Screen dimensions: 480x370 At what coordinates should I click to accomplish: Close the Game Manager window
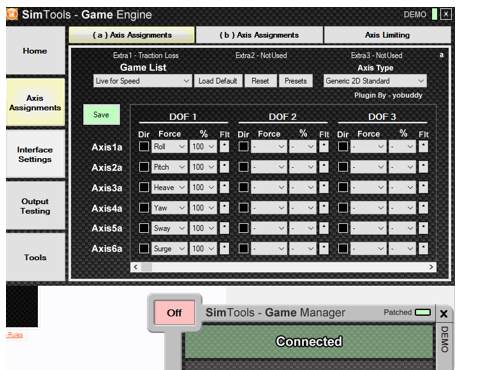pos(444,314)
